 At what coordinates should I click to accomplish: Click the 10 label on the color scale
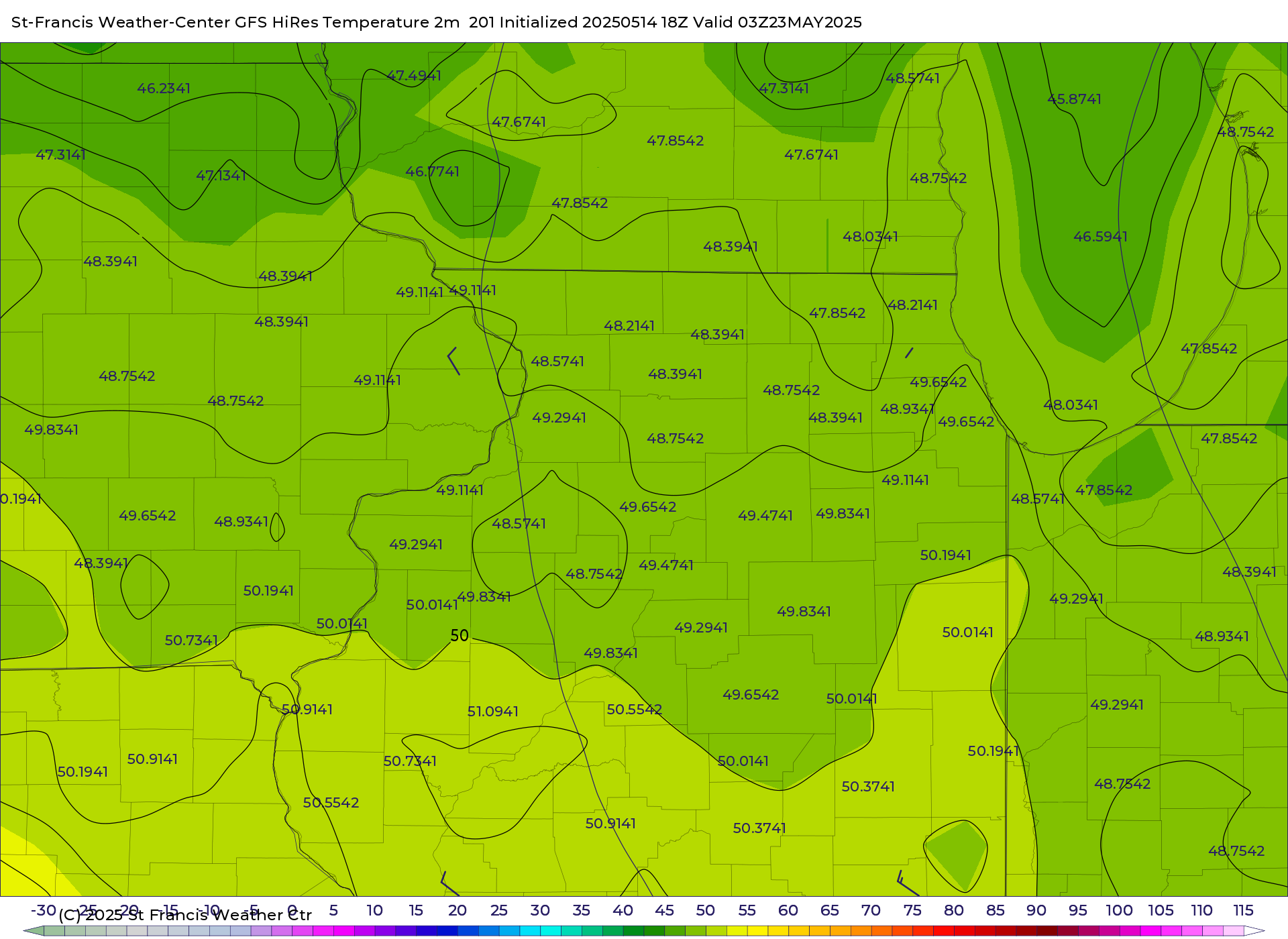click(374, 911)
